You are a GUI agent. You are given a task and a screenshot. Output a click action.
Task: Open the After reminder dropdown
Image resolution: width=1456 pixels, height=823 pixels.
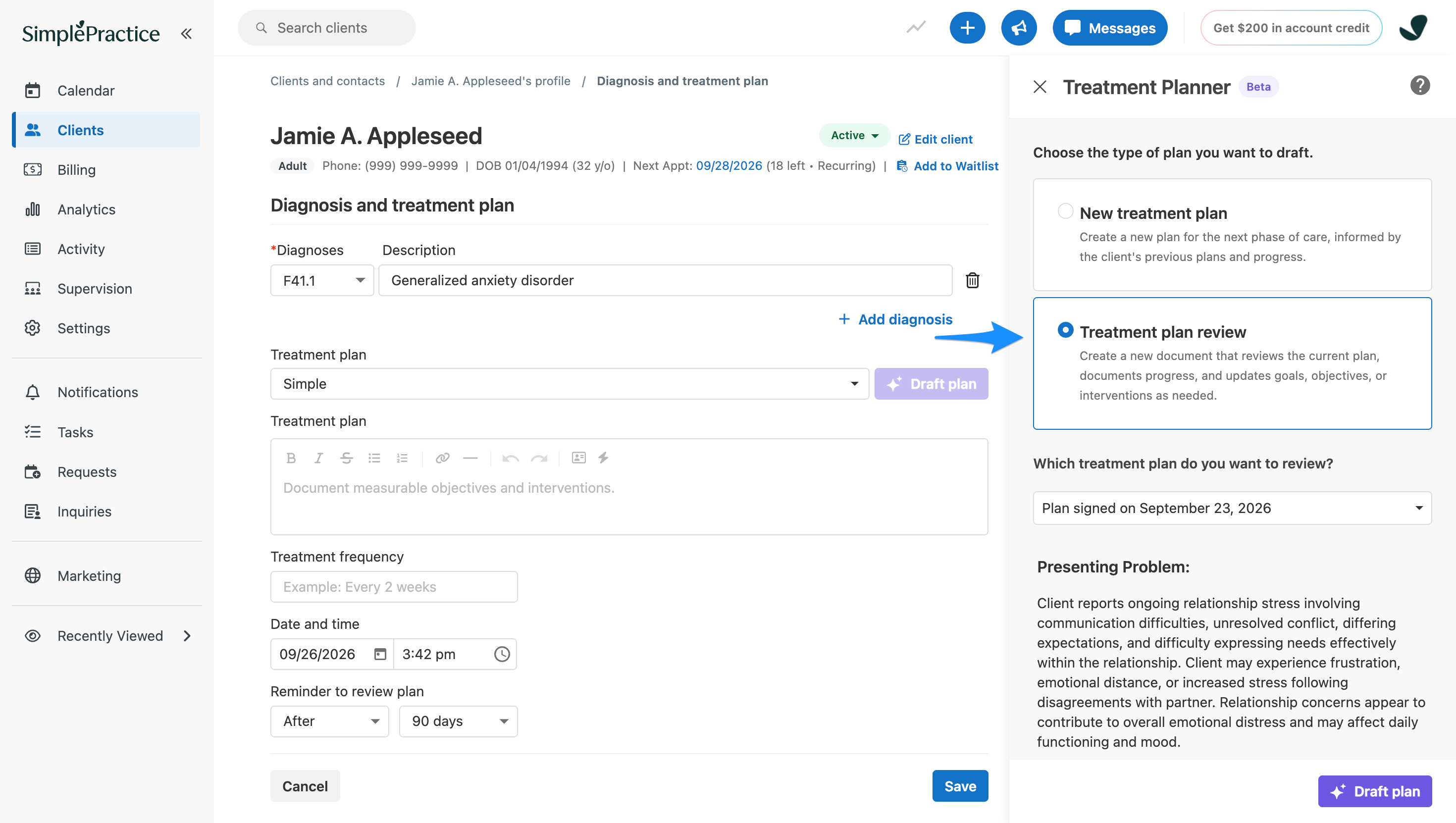pos(329,721)
